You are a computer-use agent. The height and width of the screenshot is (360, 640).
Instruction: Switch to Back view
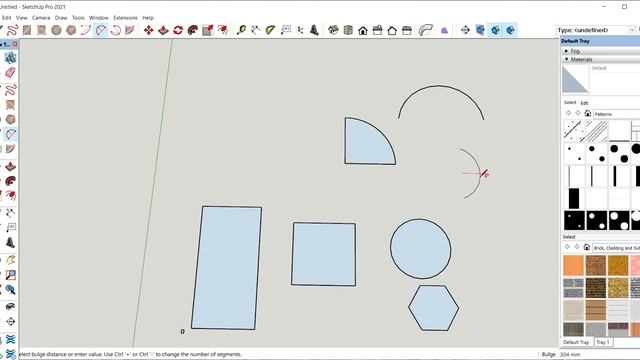pos(392,30)
